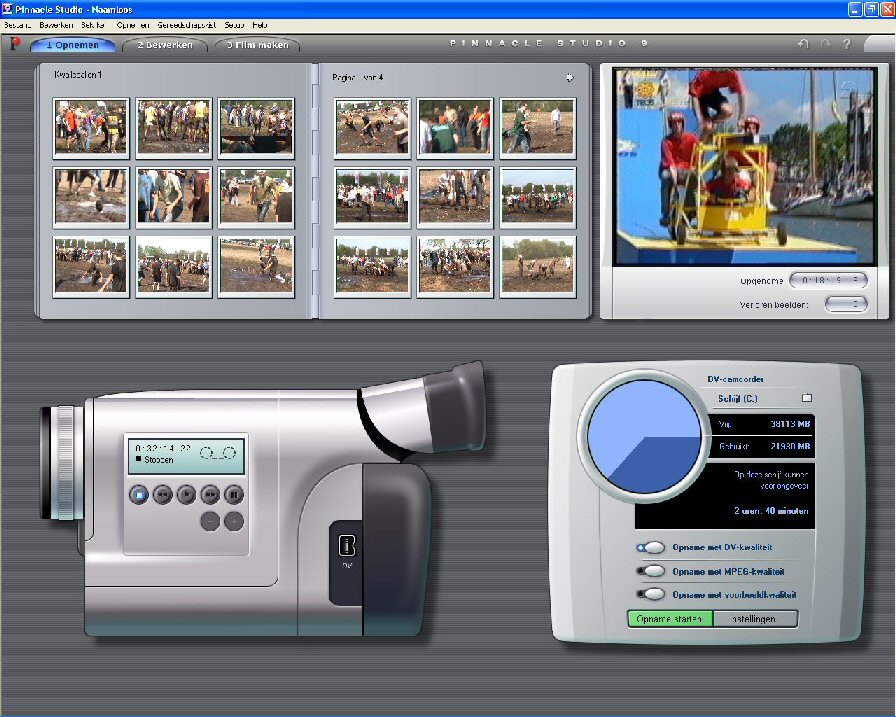Click the green Opname starten button
This screenshot has width=896, height=717.
(x=670, y=619)
